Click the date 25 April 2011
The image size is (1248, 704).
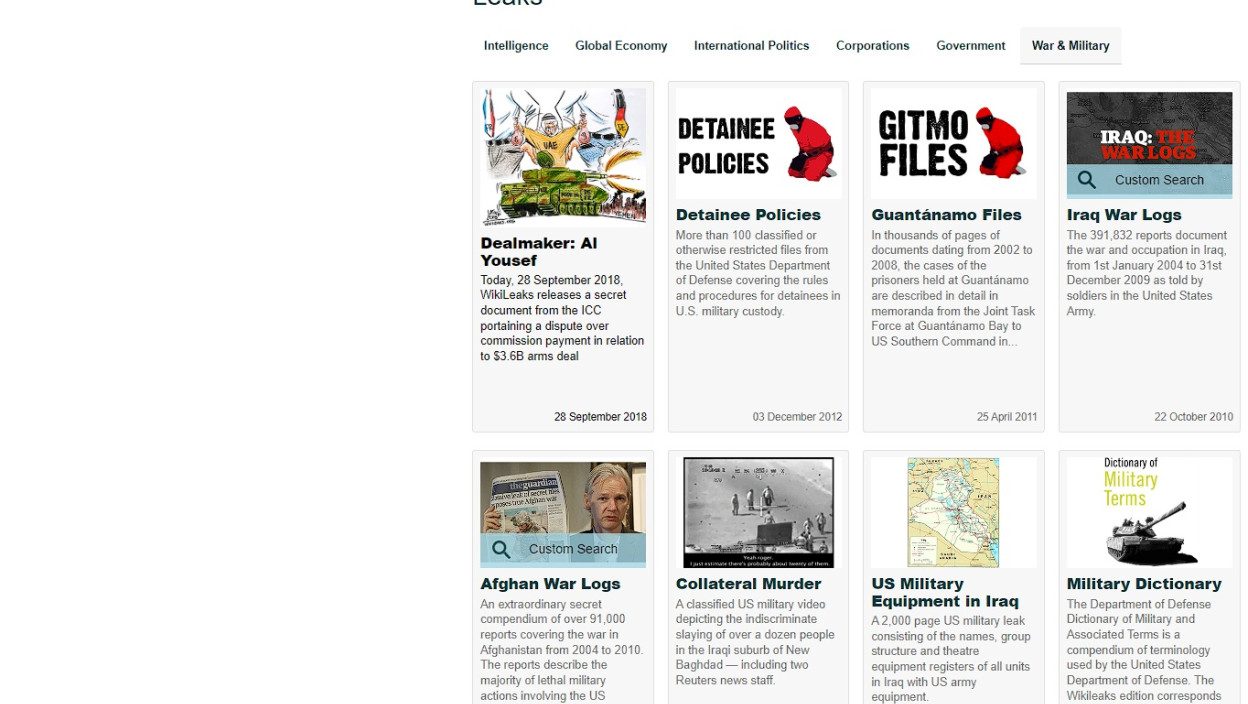[x=1007, y=417]
